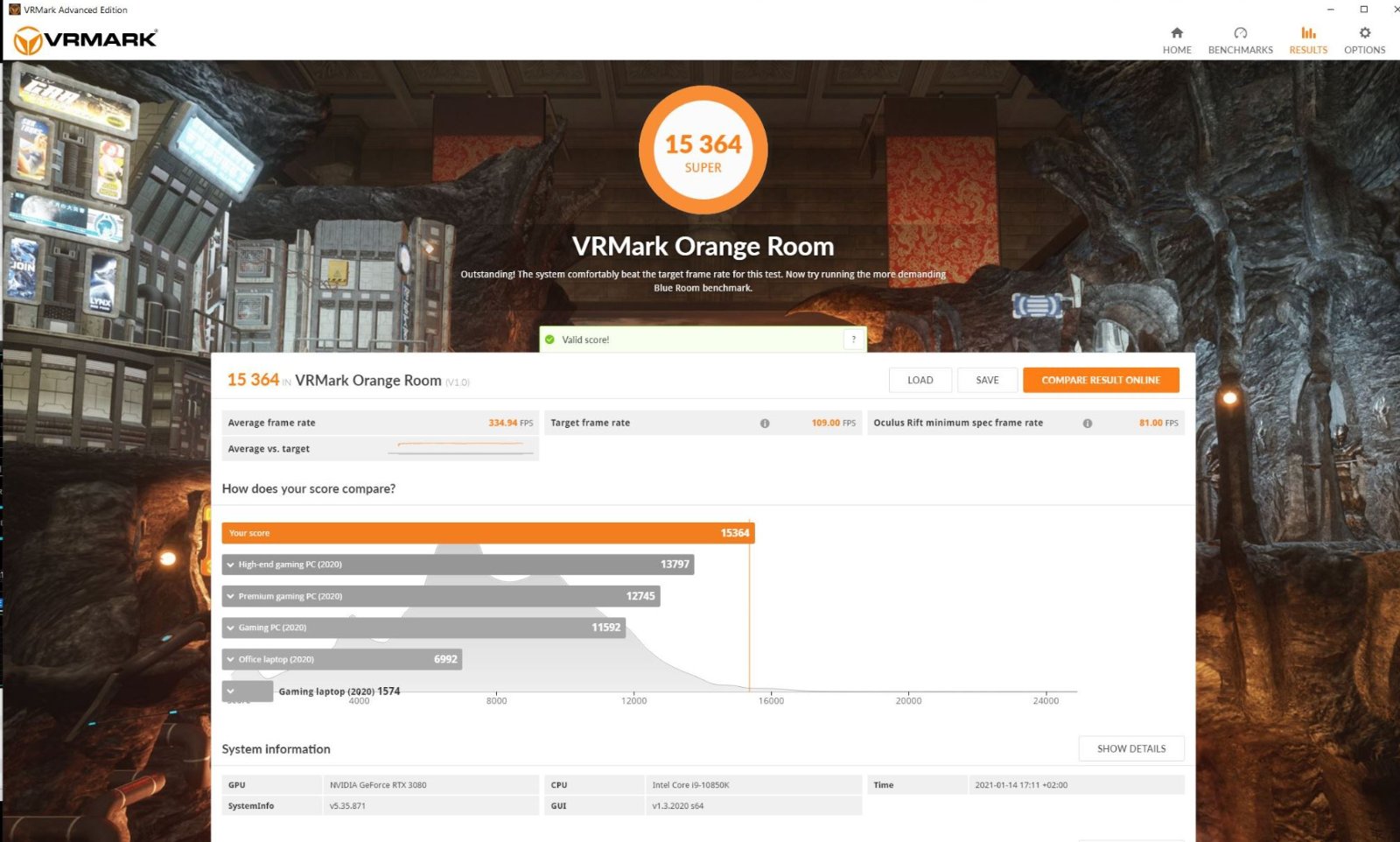Click the SAVE button
The image size is (1400, 842).
click(987, 380)
